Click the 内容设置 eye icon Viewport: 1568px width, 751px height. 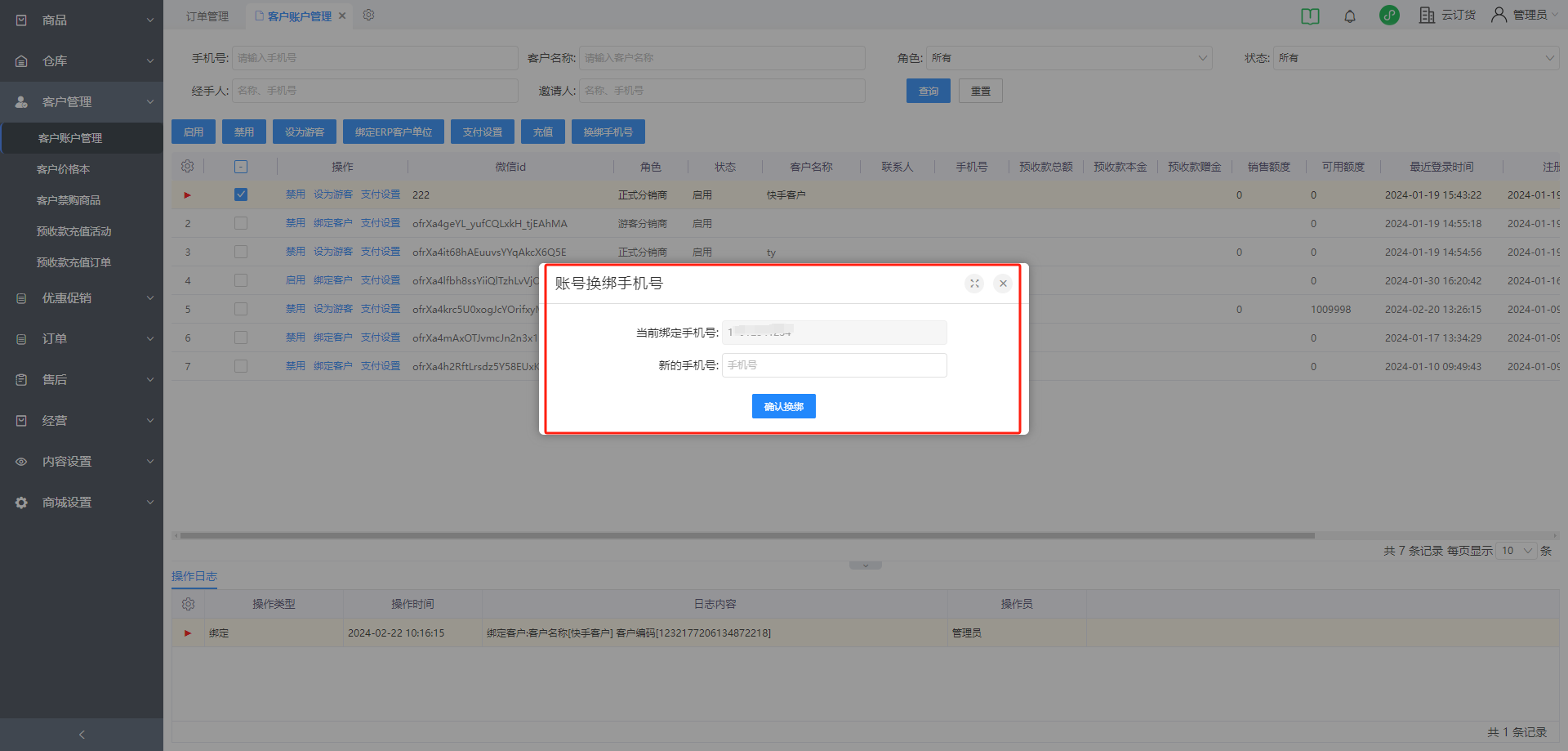pos(21,462)
